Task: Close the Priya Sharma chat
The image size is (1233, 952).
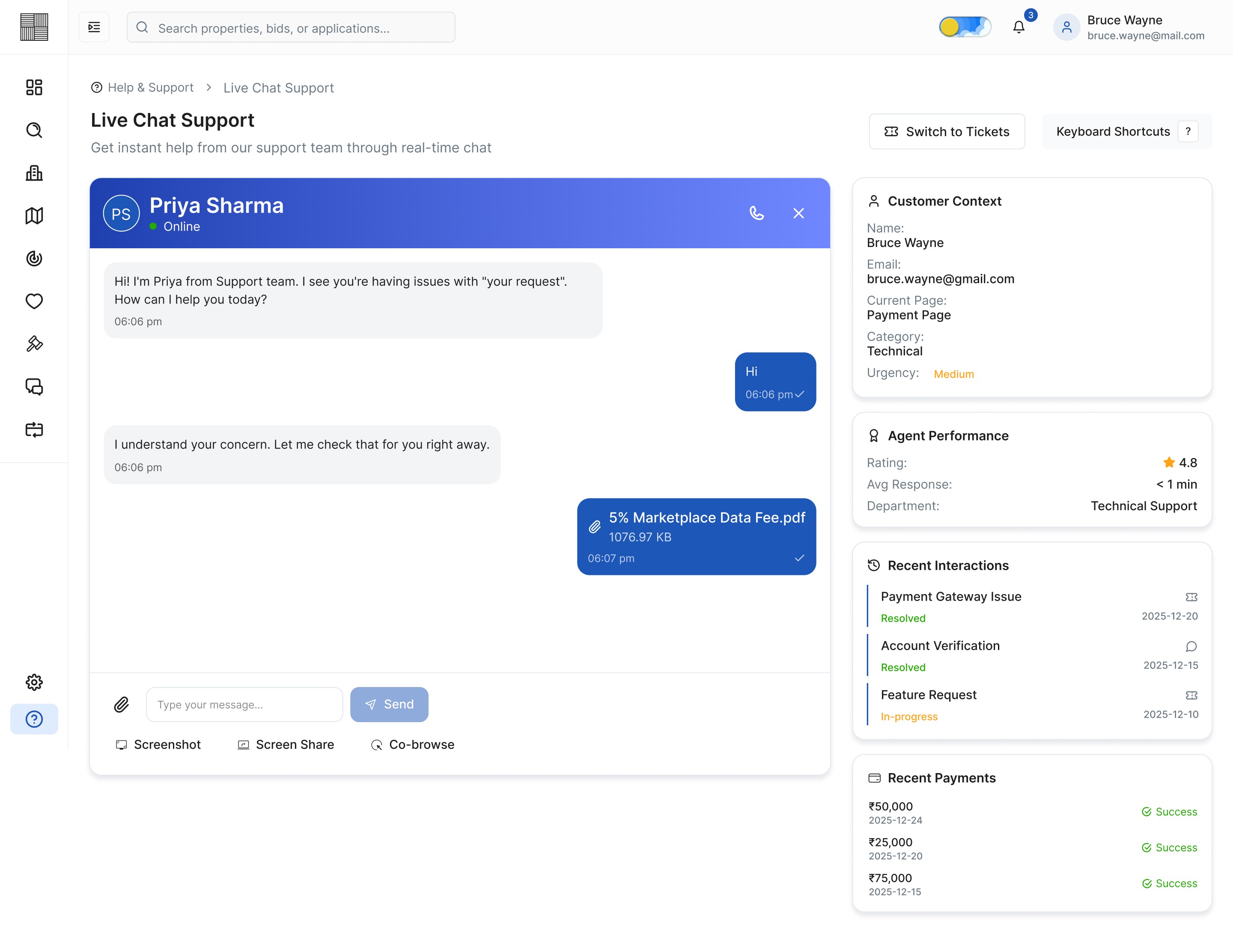Action: (x=798, y=213)
